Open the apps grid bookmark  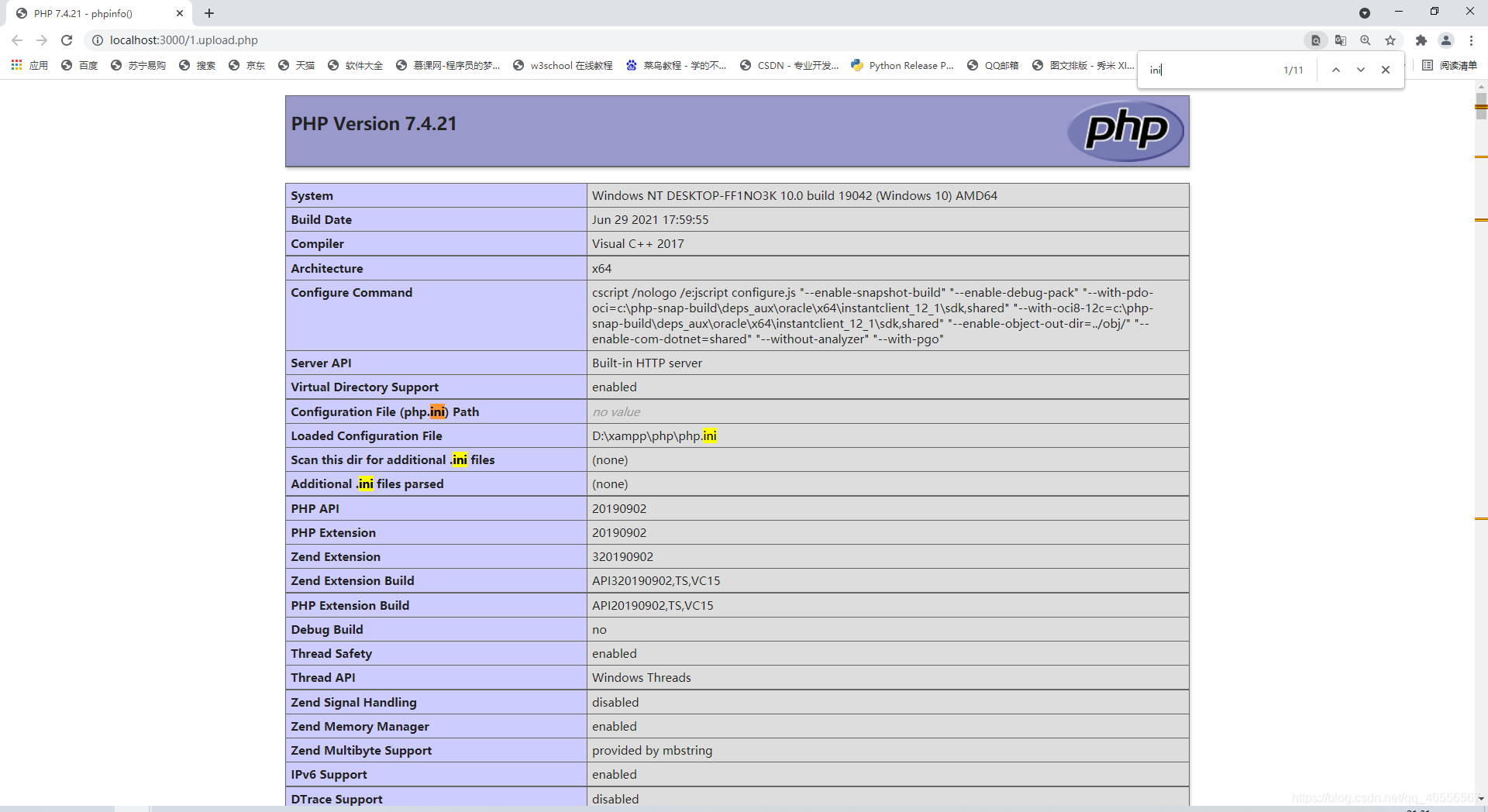29,65
